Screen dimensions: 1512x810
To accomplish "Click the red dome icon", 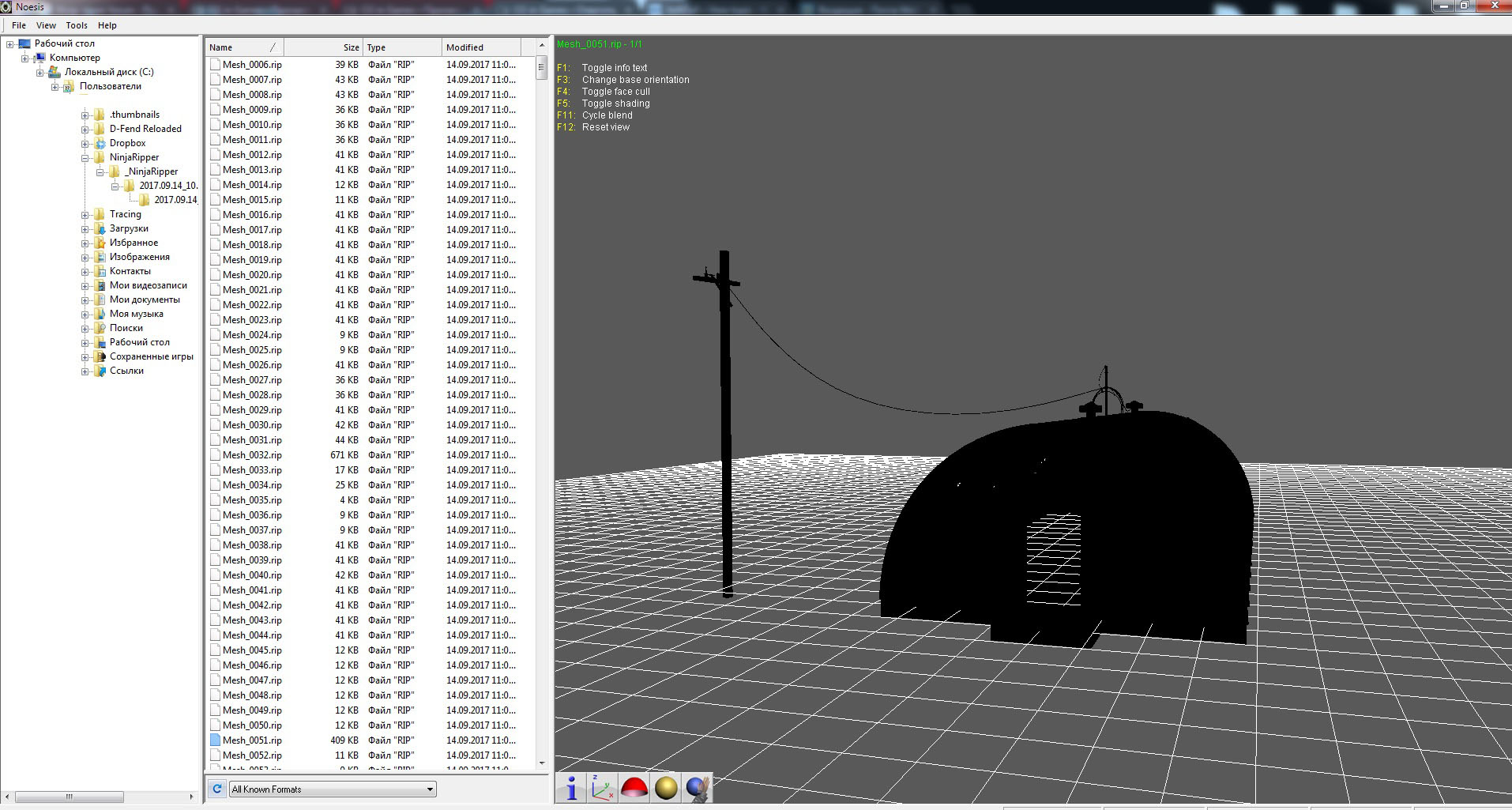I will coord(634,788).
